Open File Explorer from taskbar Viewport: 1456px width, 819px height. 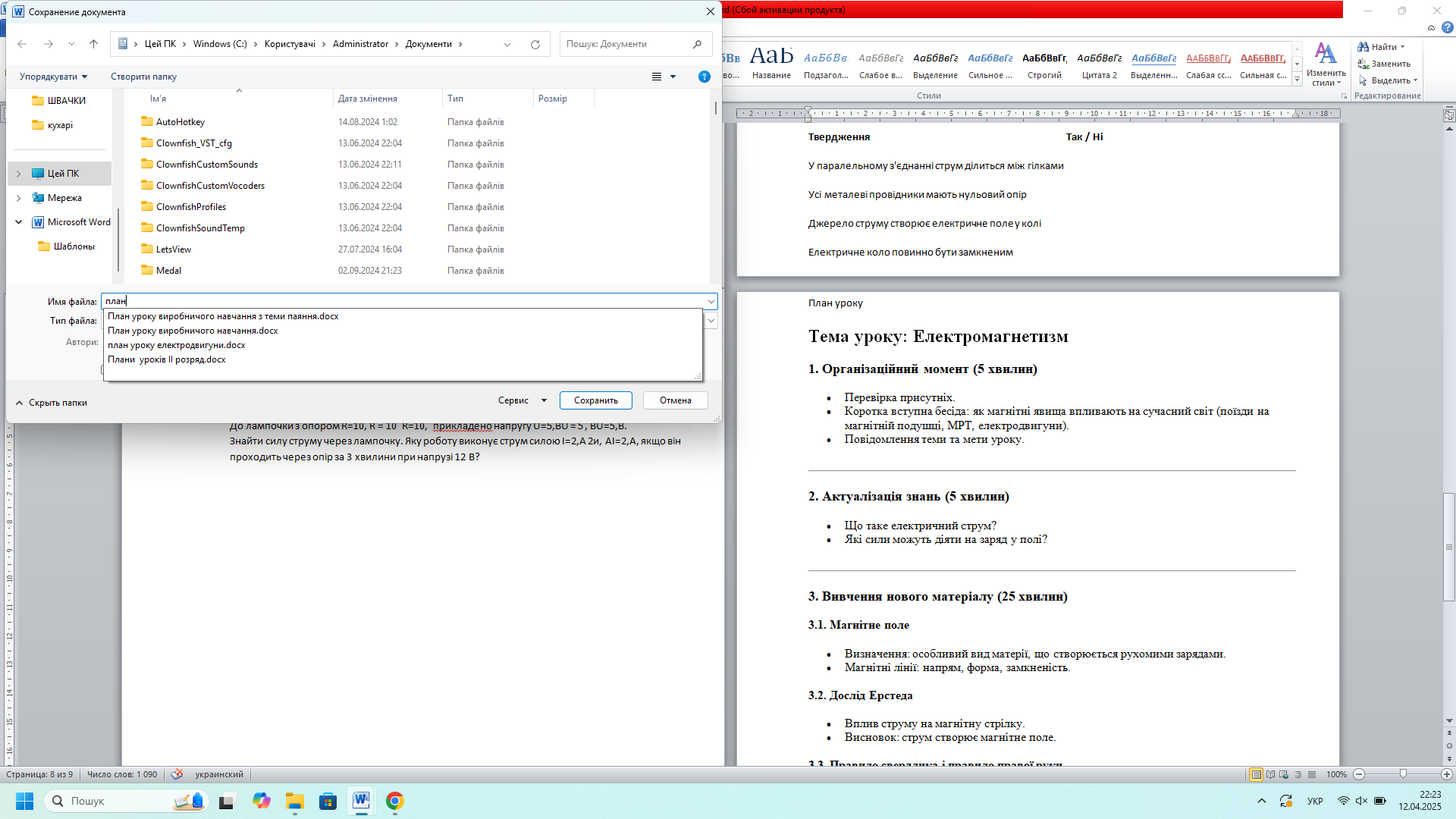pyautogui.click(x=295, y=801)
